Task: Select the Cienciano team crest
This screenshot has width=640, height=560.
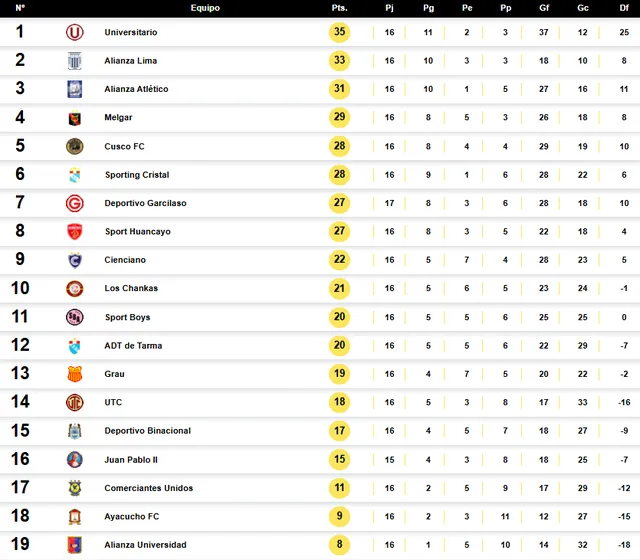Action: pos(75,260)
